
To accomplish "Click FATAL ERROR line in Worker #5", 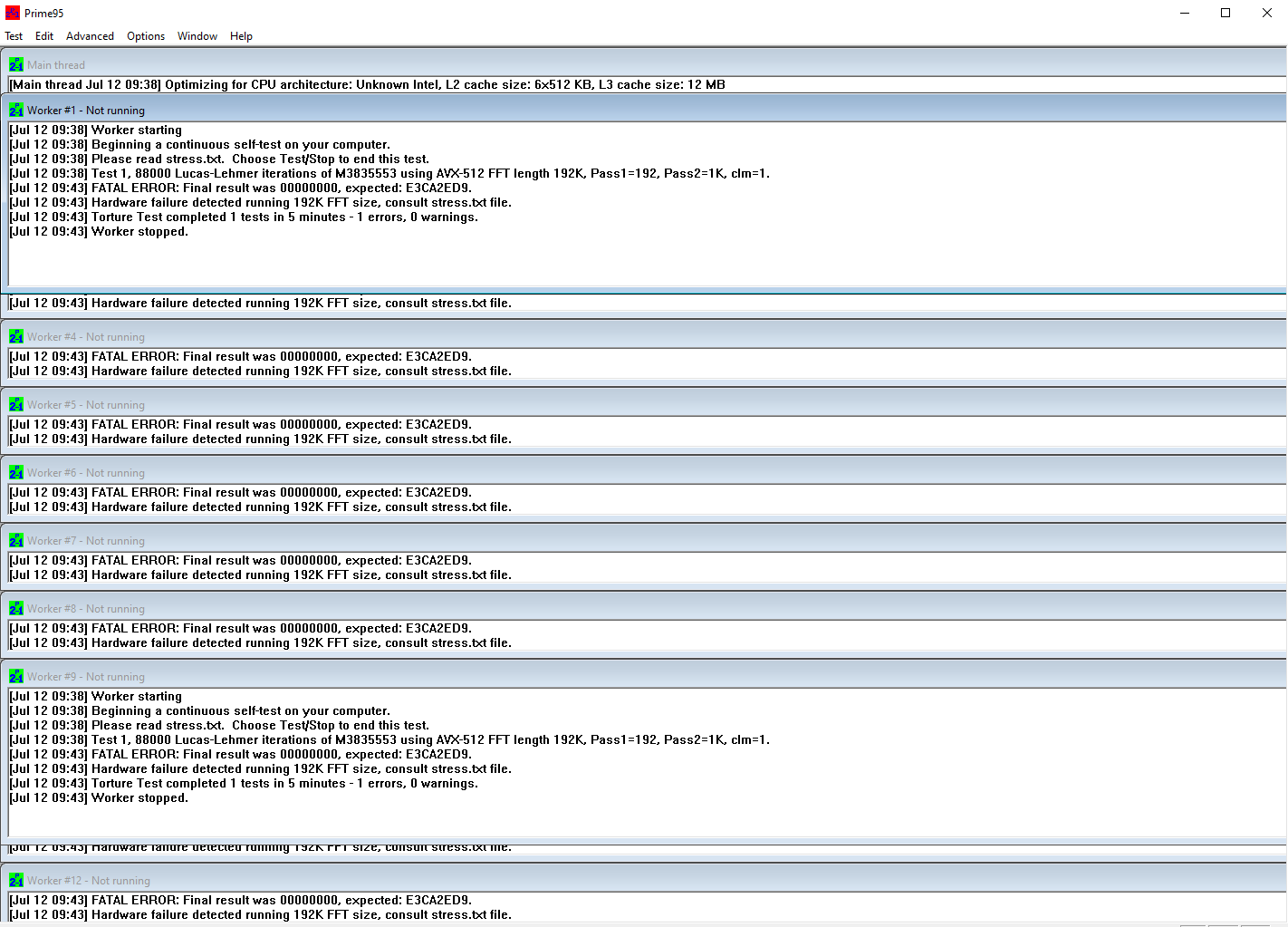I will (x=241, y=424).
